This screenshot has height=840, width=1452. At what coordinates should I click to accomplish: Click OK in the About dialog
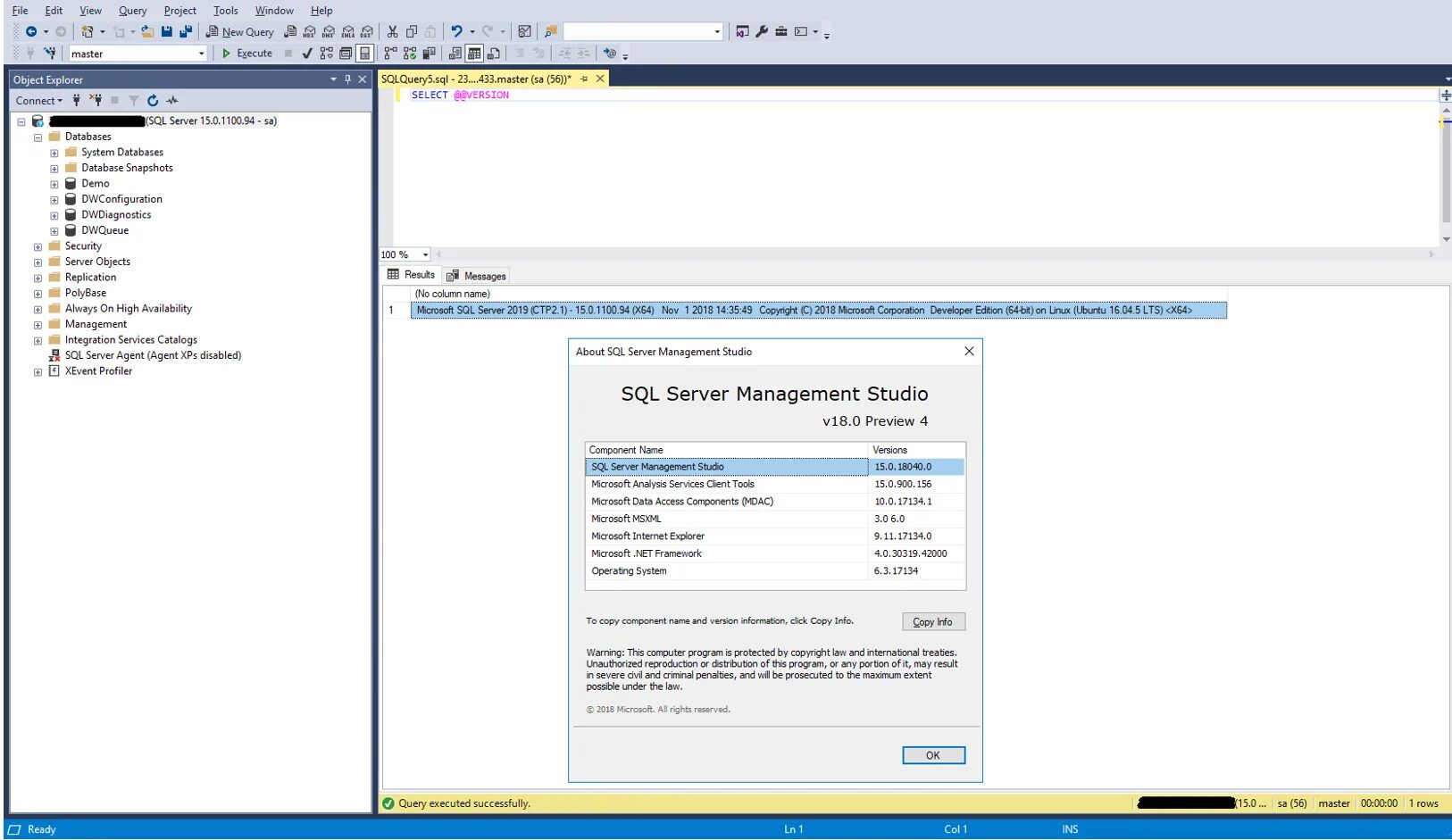click(x=933, y=755)
